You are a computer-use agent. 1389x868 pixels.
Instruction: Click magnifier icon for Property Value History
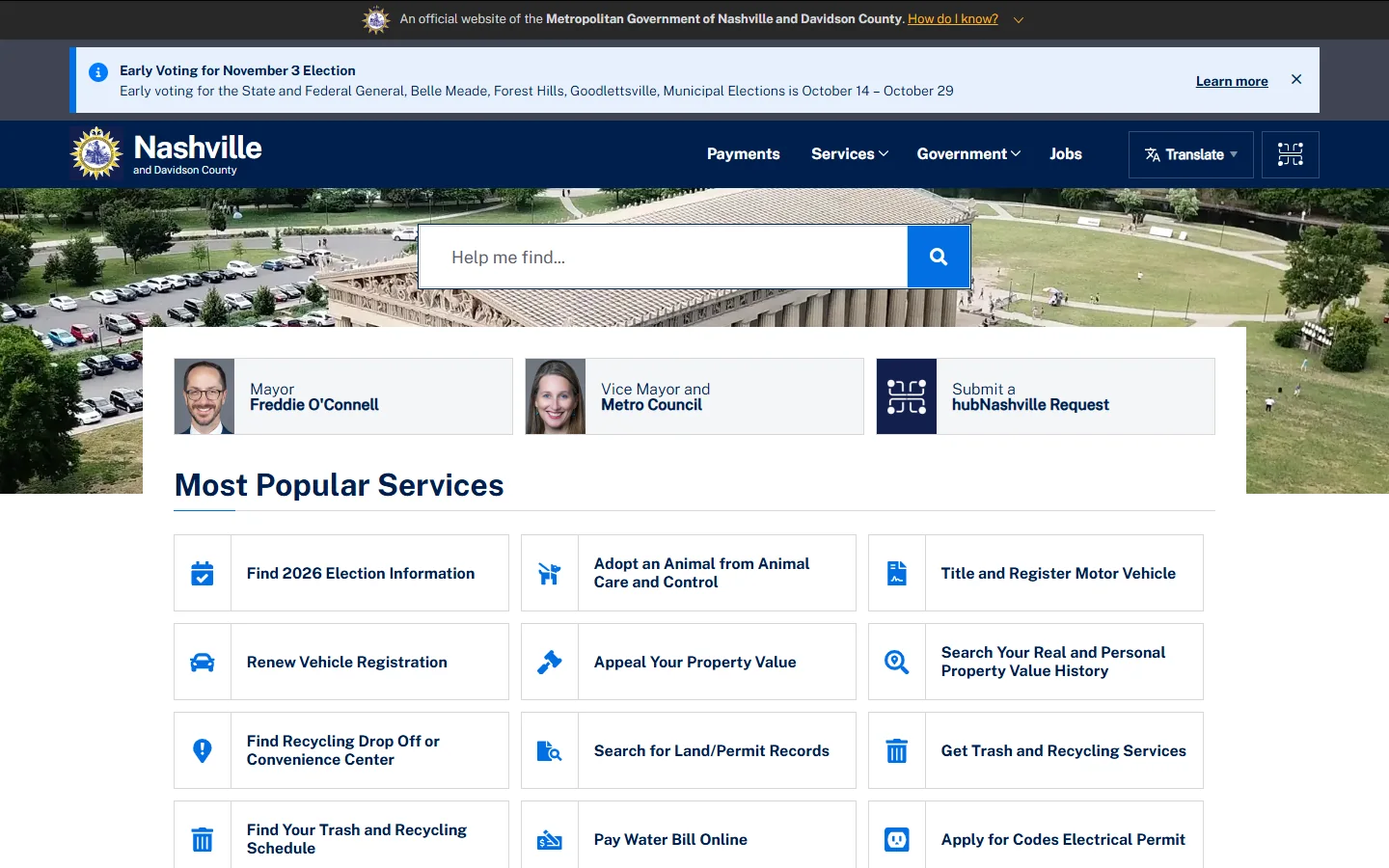tap(897, 662)
